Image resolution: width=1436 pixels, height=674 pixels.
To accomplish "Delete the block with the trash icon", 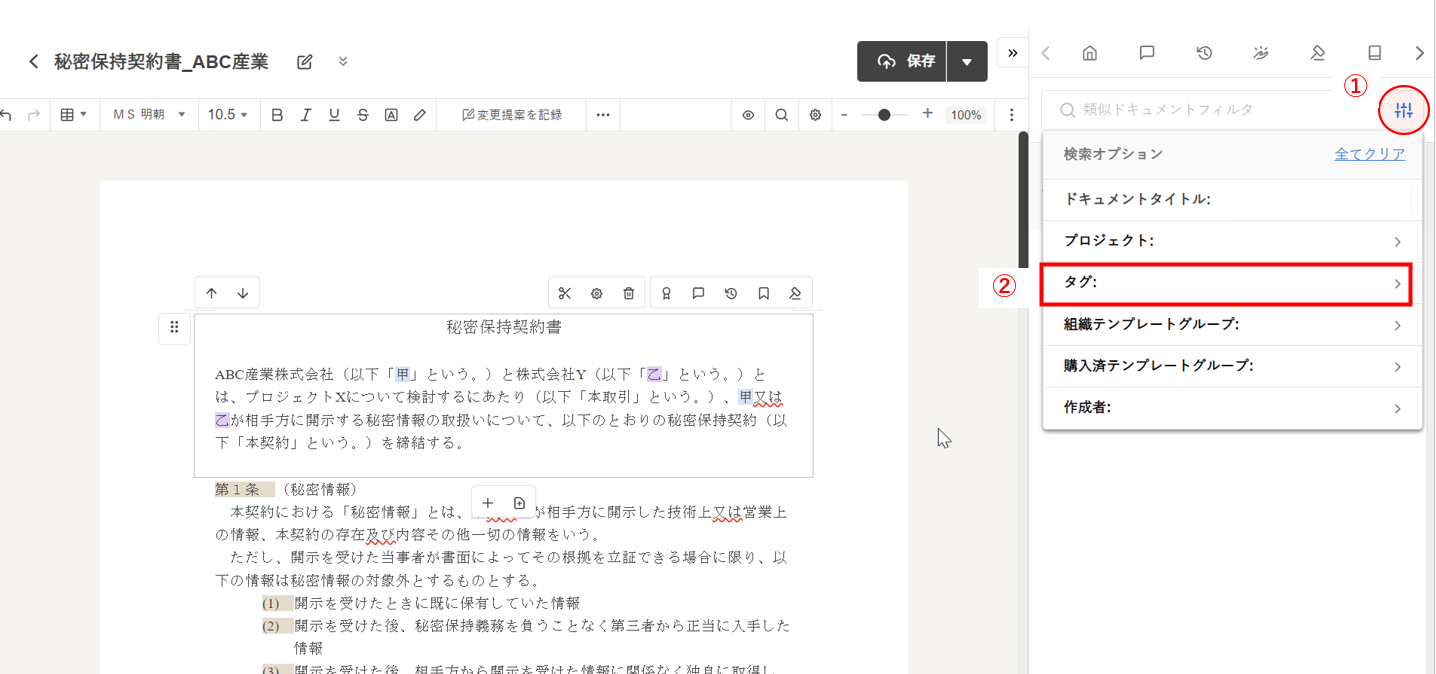I will 628,293.
